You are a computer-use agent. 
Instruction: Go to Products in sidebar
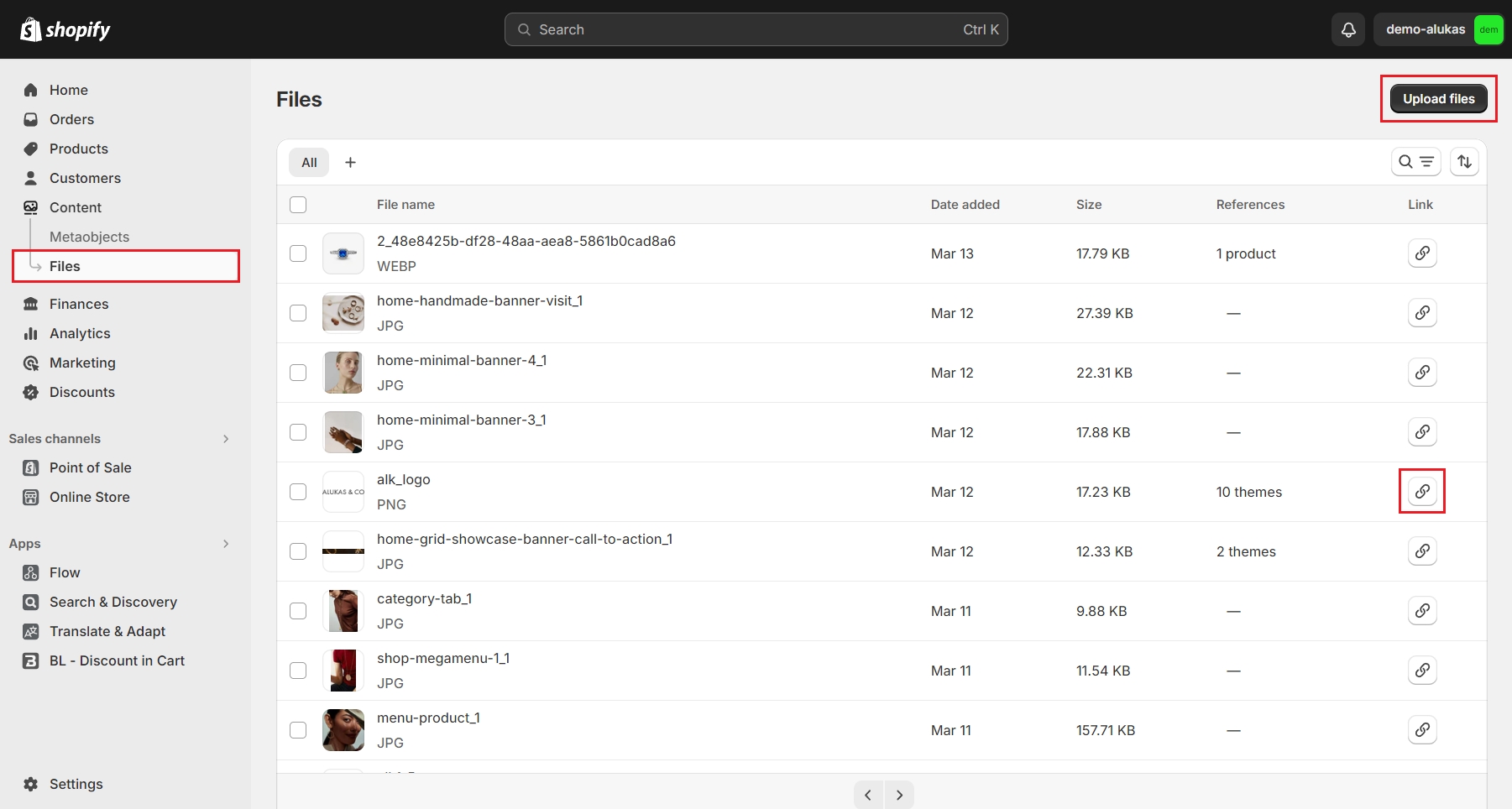pyautogui.click(x=78, y=149)
